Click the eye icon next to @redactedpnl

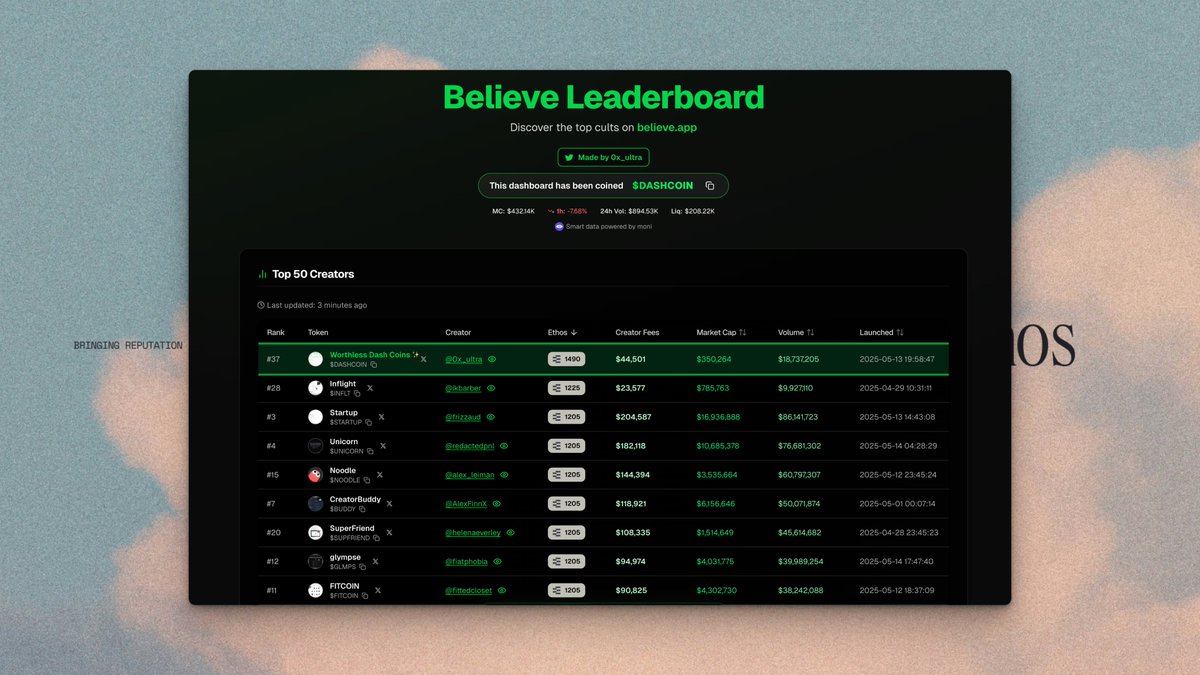(504, 446)
